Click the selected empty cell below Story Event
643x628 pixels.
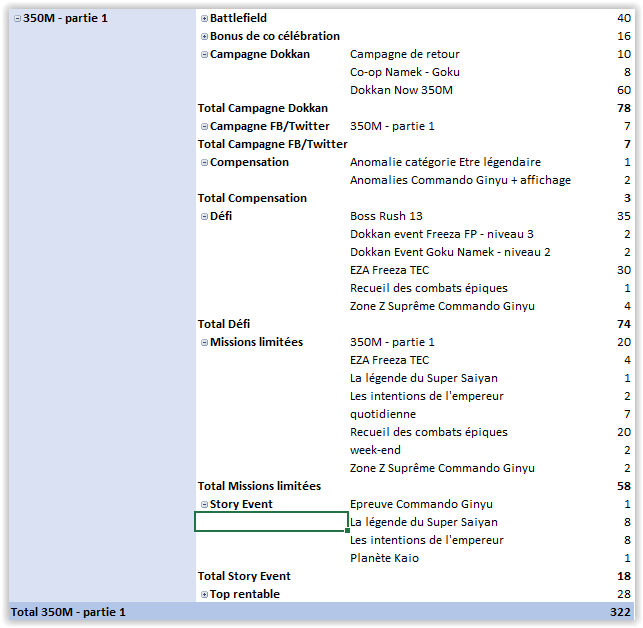(271, 522)
